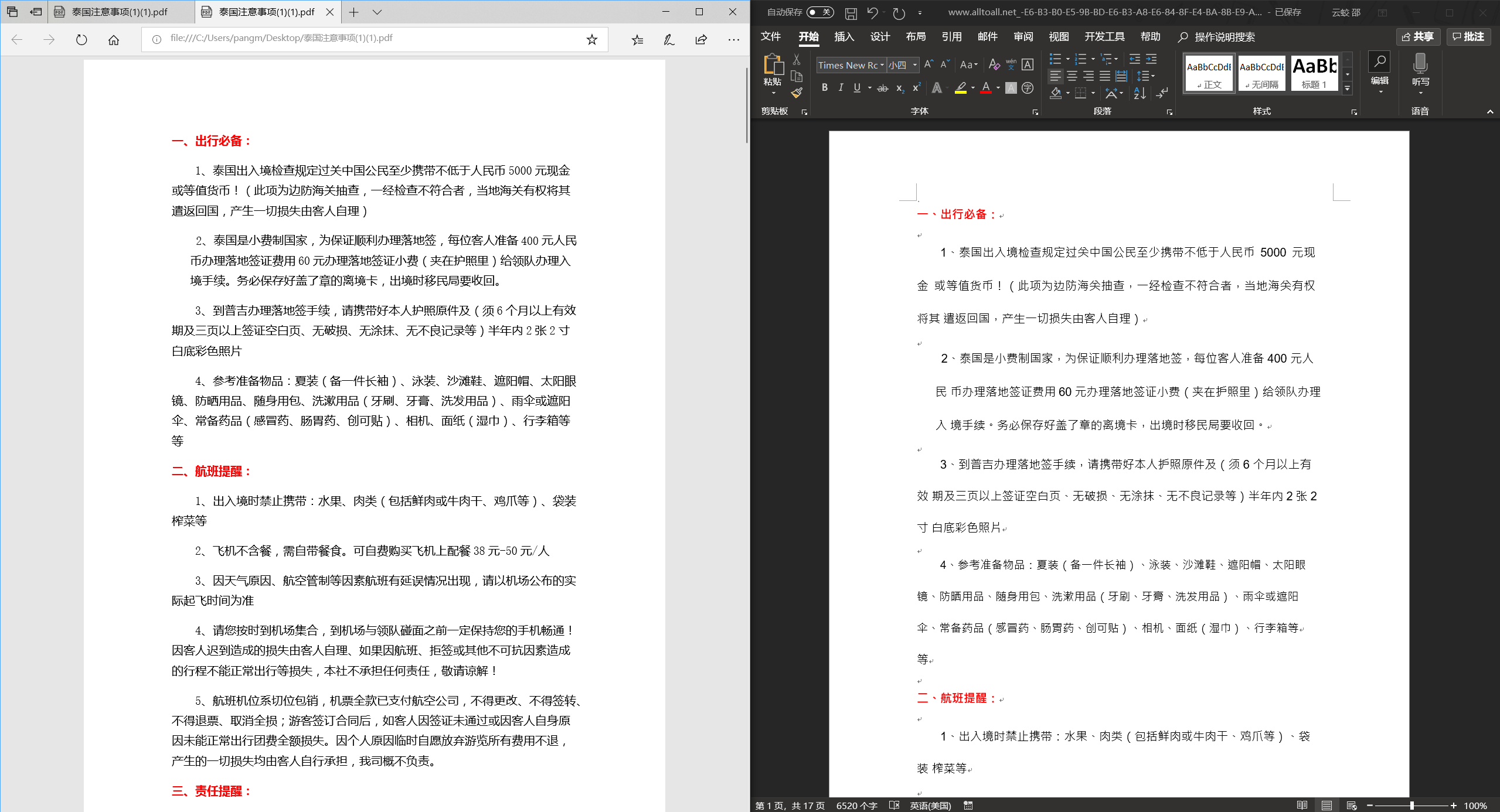The image size is (1500, 812).
Task: Click the character border A icon
Action: (x=1028, y=64)
